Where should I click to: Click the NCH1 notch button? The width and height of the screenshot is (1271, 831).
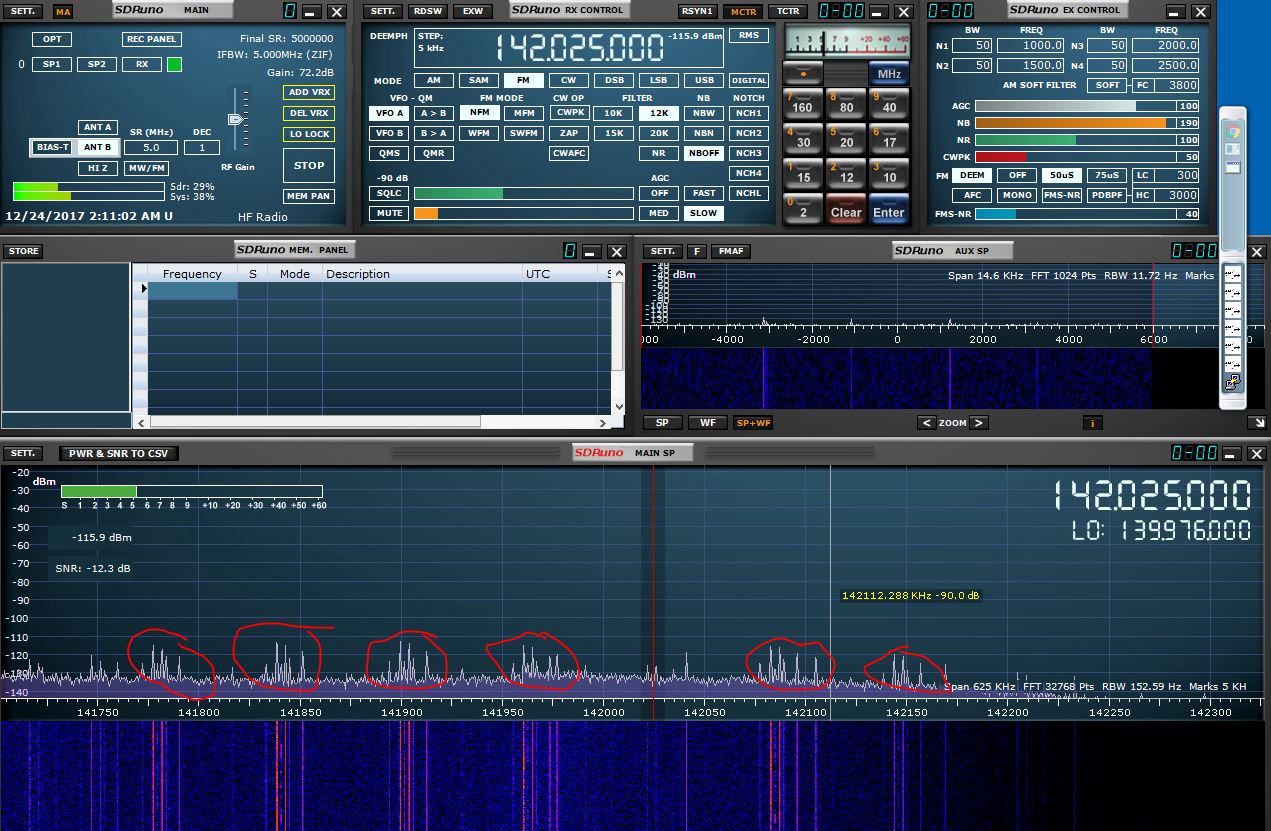pos(748,113)
